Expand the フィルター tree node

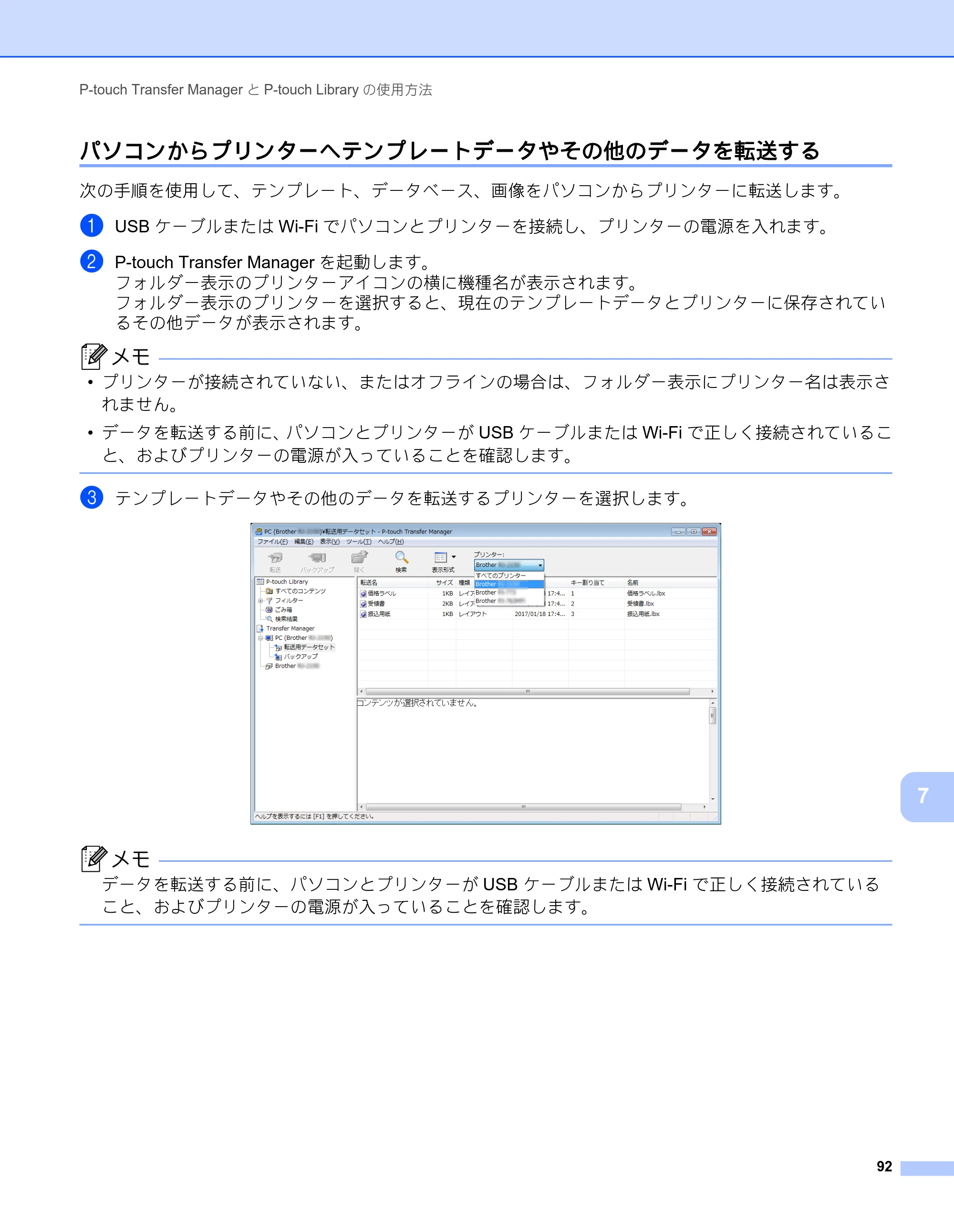pyautogui.click(x=260, y=601)
